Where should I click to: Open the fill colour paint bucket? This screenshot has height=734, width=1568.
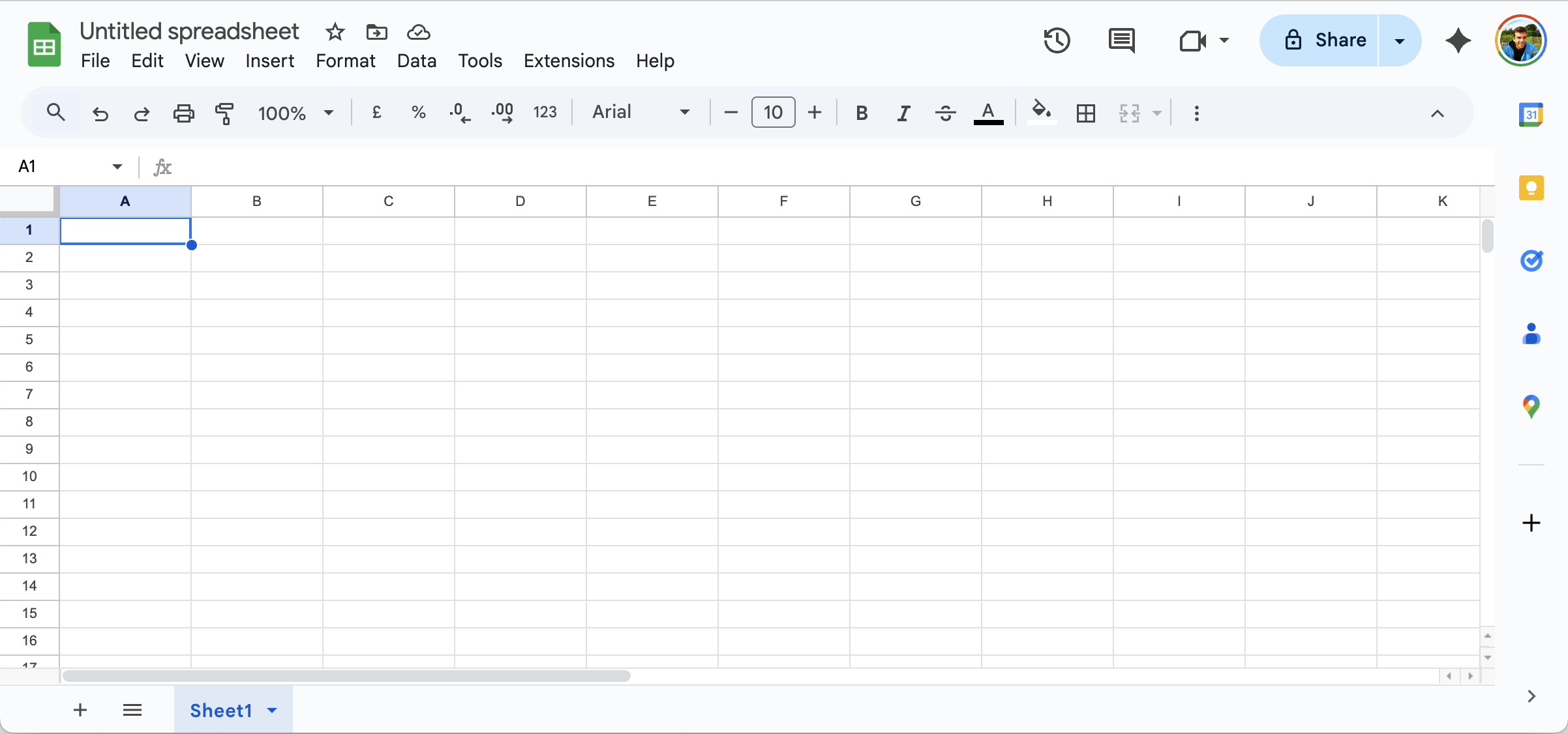click(1041, 111)
